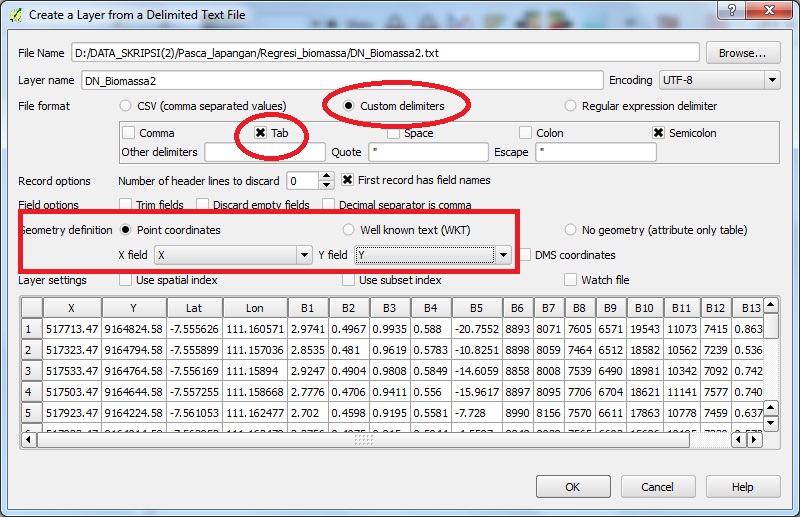Click cell 8990 in row 5

coord(518,413)
